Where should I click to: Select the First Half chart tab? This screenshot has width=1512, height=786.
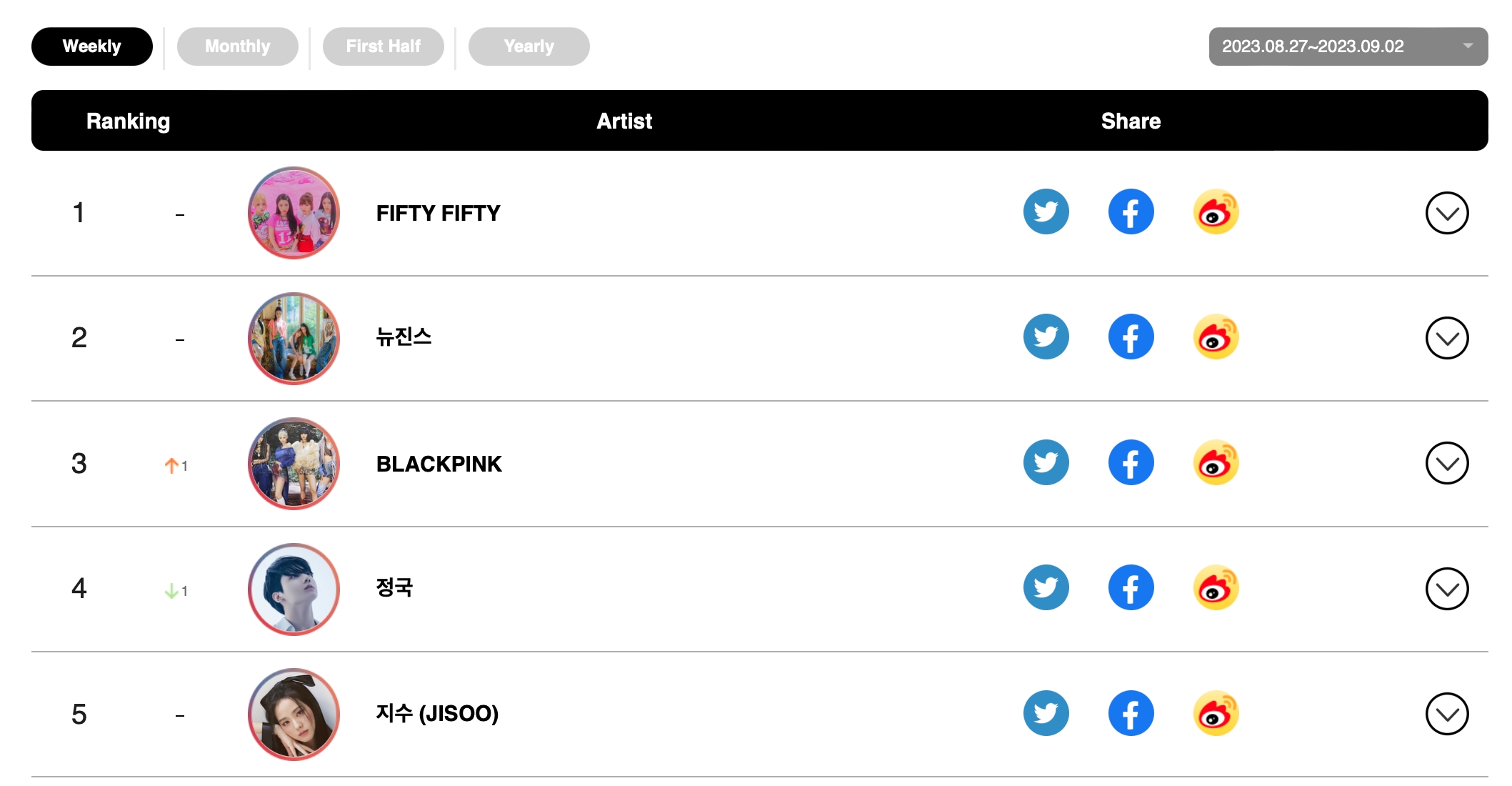coord(383,46)
